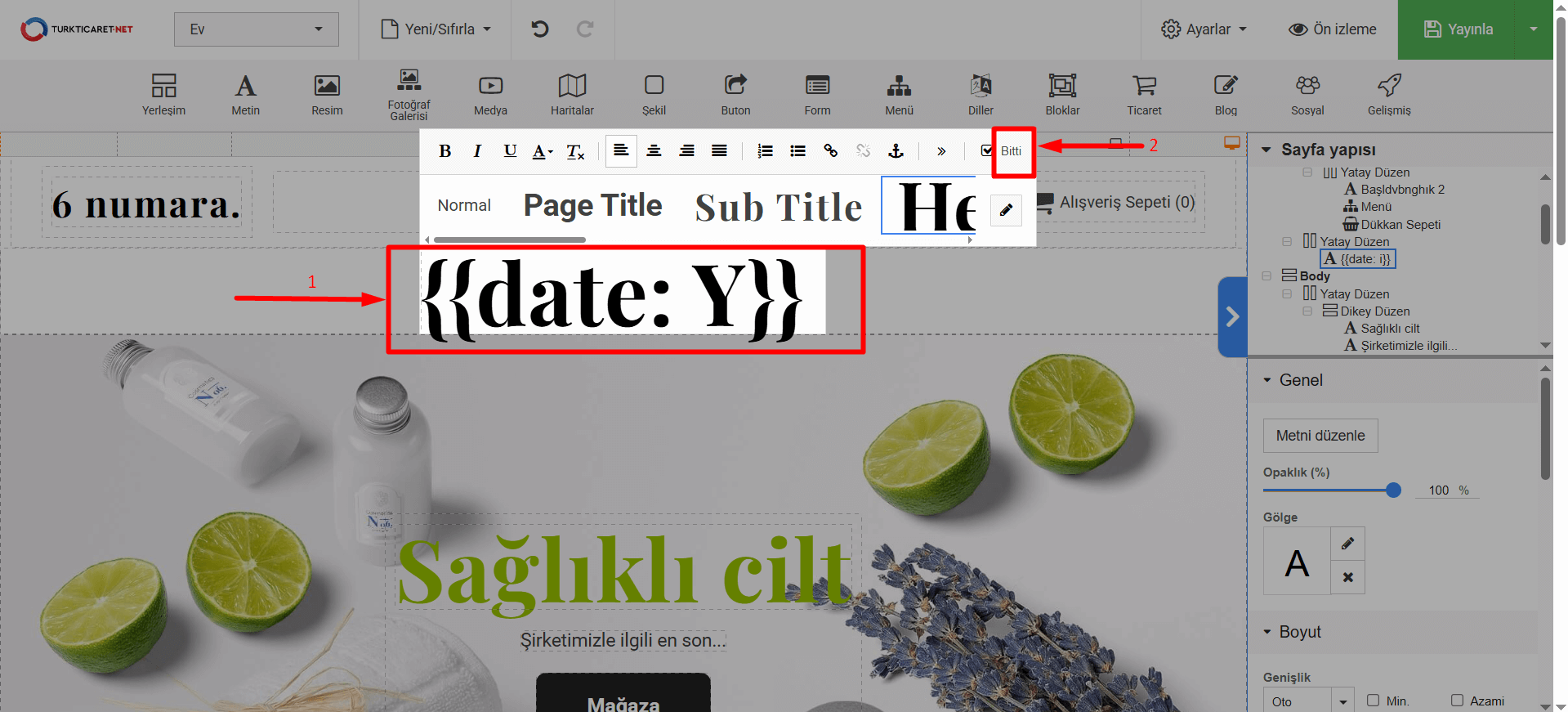1568x712 pixels.
Task: Open the Fotoğraf Galerisi tool
Action: (409, 95)
